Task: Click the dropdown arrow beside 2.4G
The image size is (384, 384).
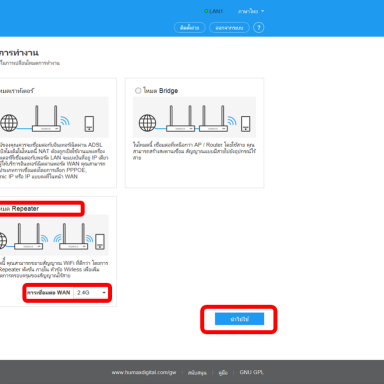Action: click(x=104, y=293)
